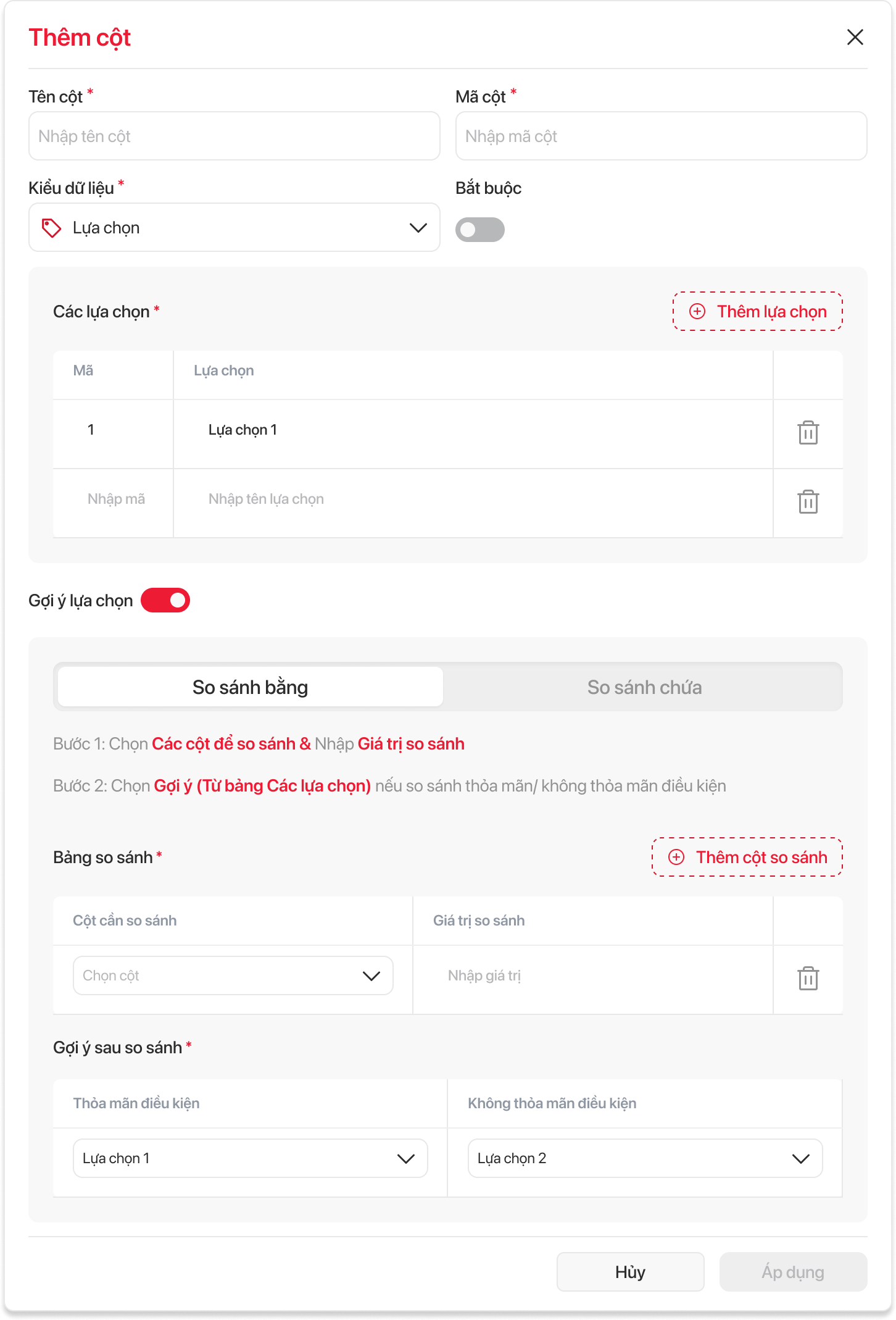Focus the Nhập tên cột field
This screenshot has width=896, height=1320.
pos(234,136)
